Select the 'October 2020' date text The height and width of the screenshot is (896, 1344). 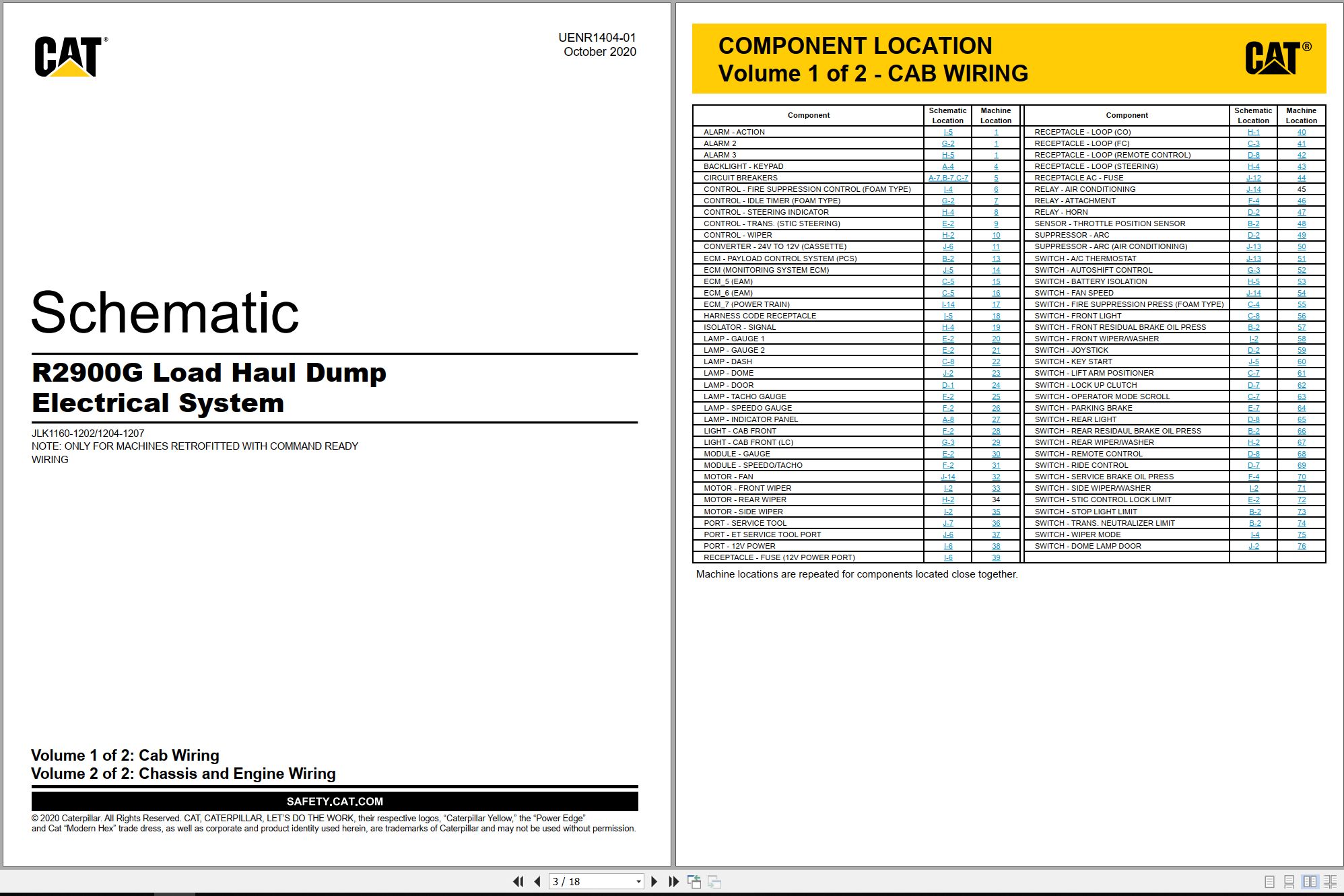click(599, 52)
